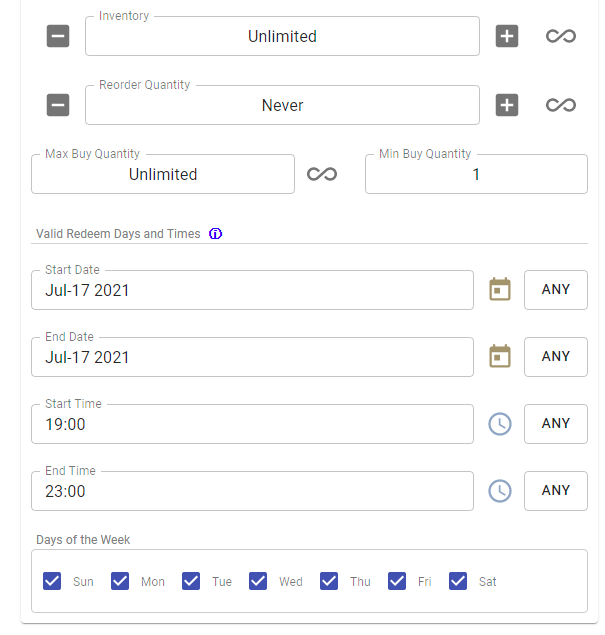Uncheck the Sun checkbox

point(53,581)
